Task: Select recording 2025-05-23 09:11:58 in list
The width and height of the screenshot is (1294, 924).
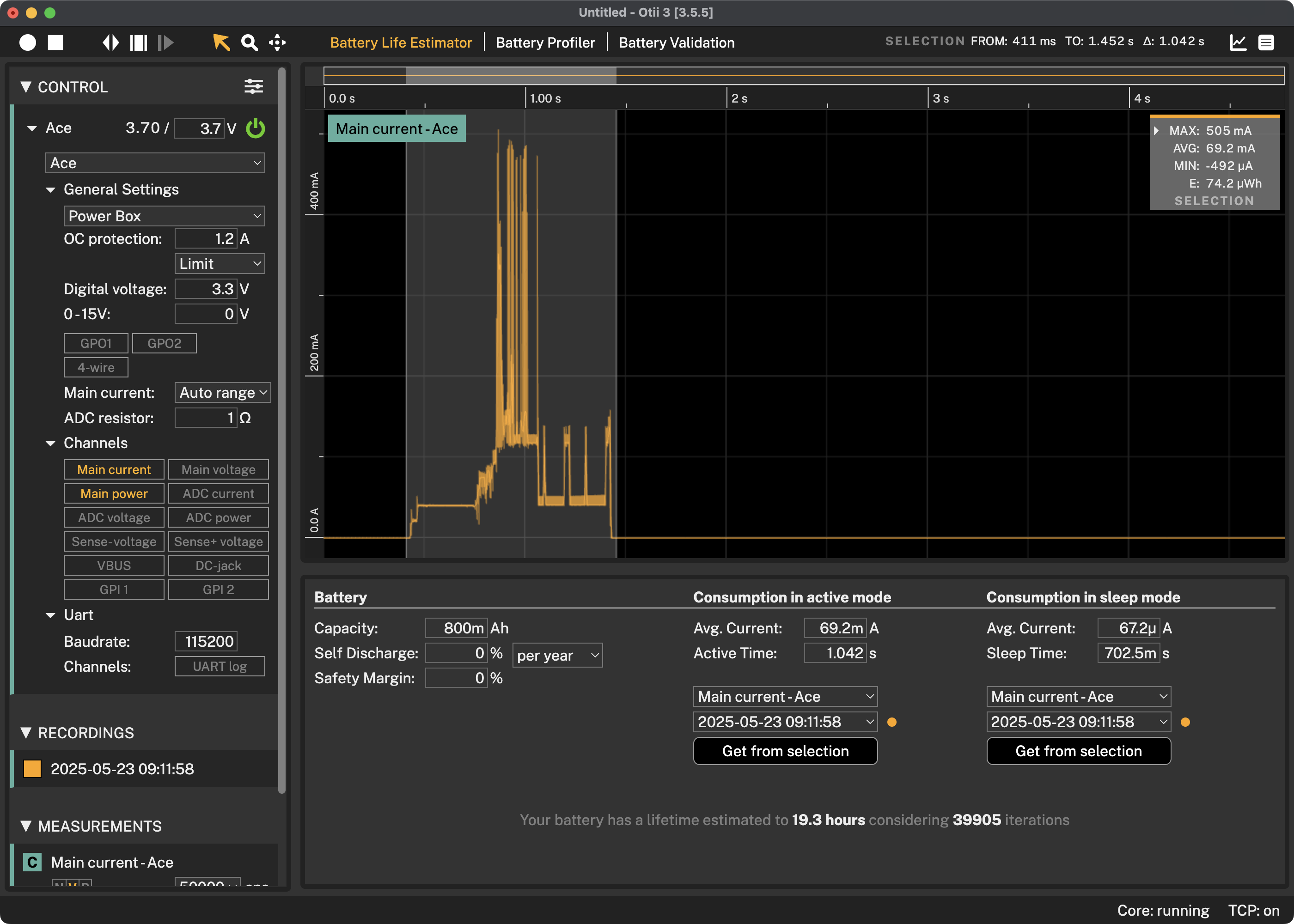Action: point(145,769)
